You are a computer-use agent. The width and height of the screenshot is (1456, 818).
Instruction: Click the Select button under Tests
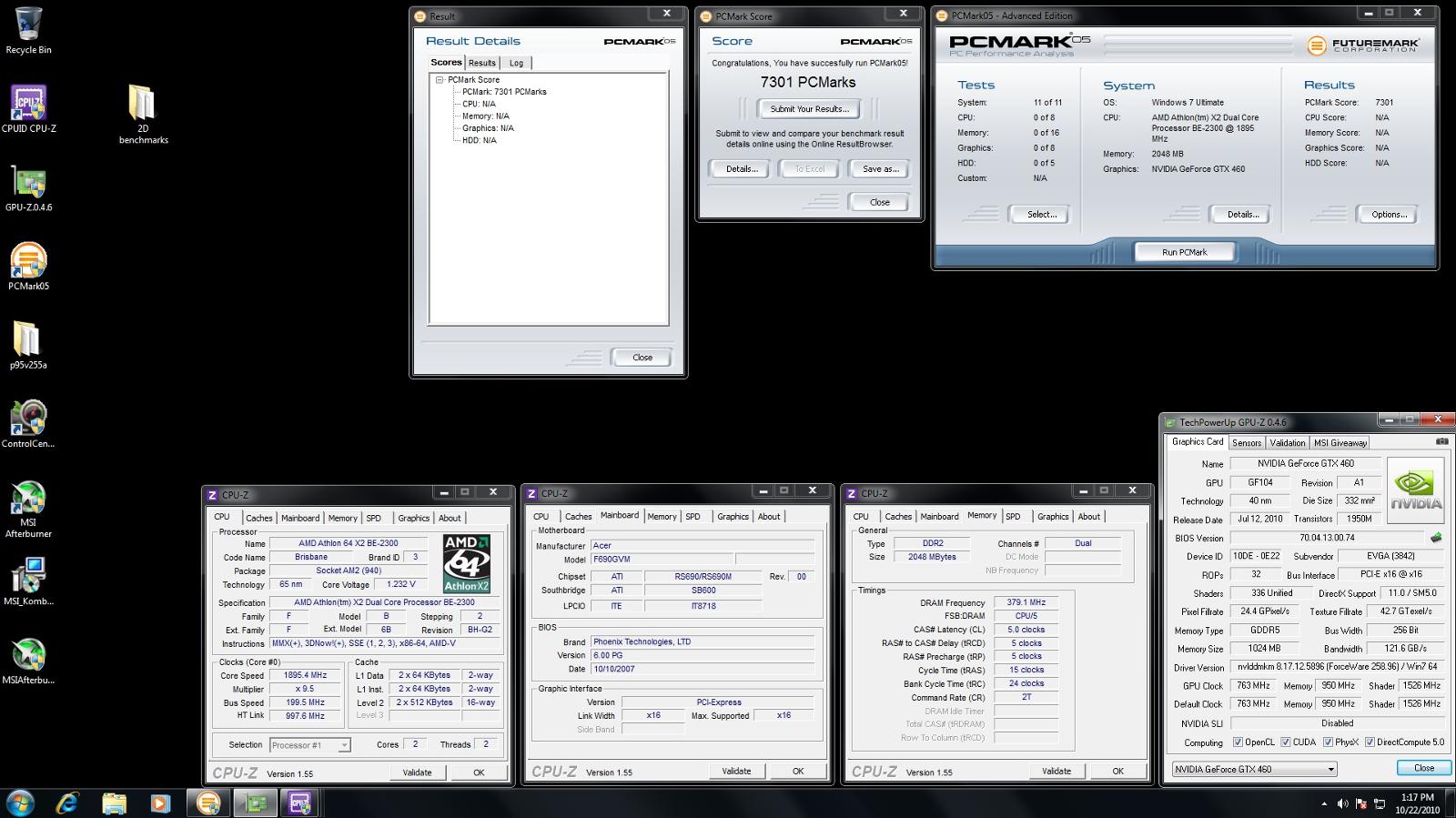tap(1042, 215)
